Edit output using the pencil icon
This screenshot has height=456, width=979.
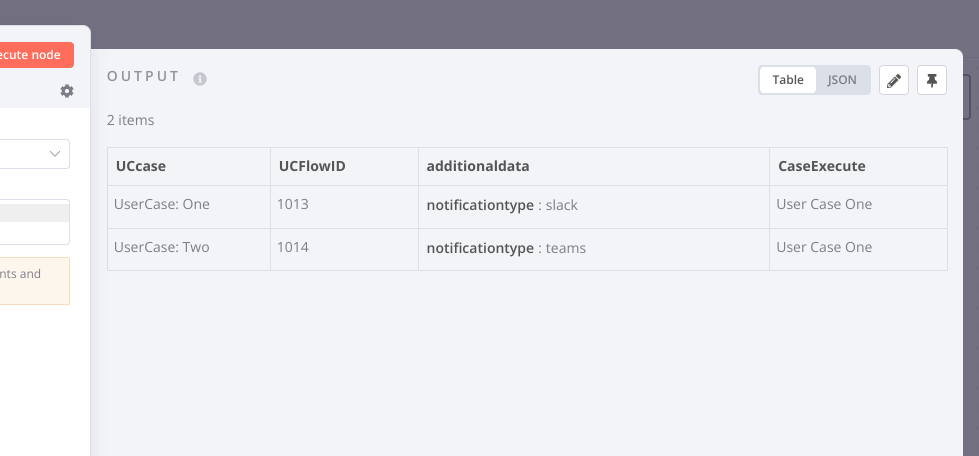click(x=894, y=80)
